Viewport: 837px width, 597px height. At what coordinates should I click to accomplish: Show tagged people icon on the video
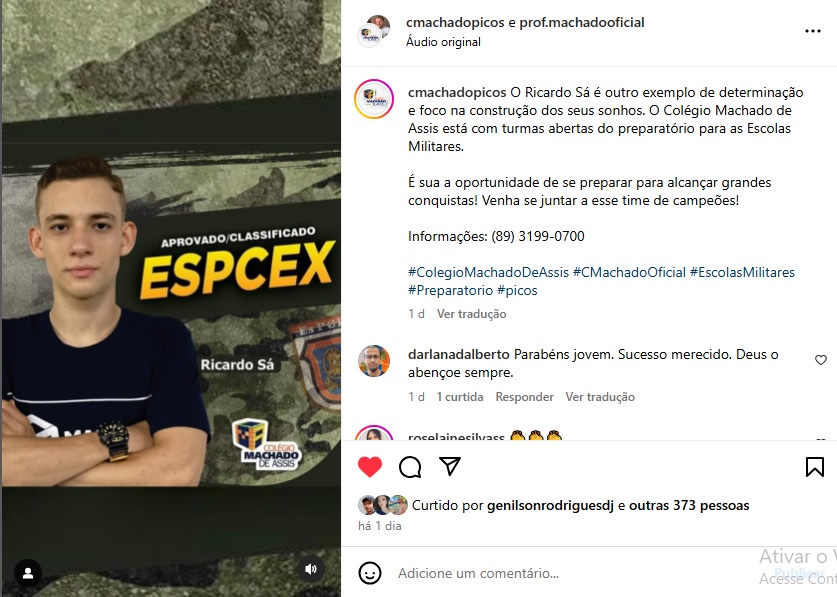(28, 573)
